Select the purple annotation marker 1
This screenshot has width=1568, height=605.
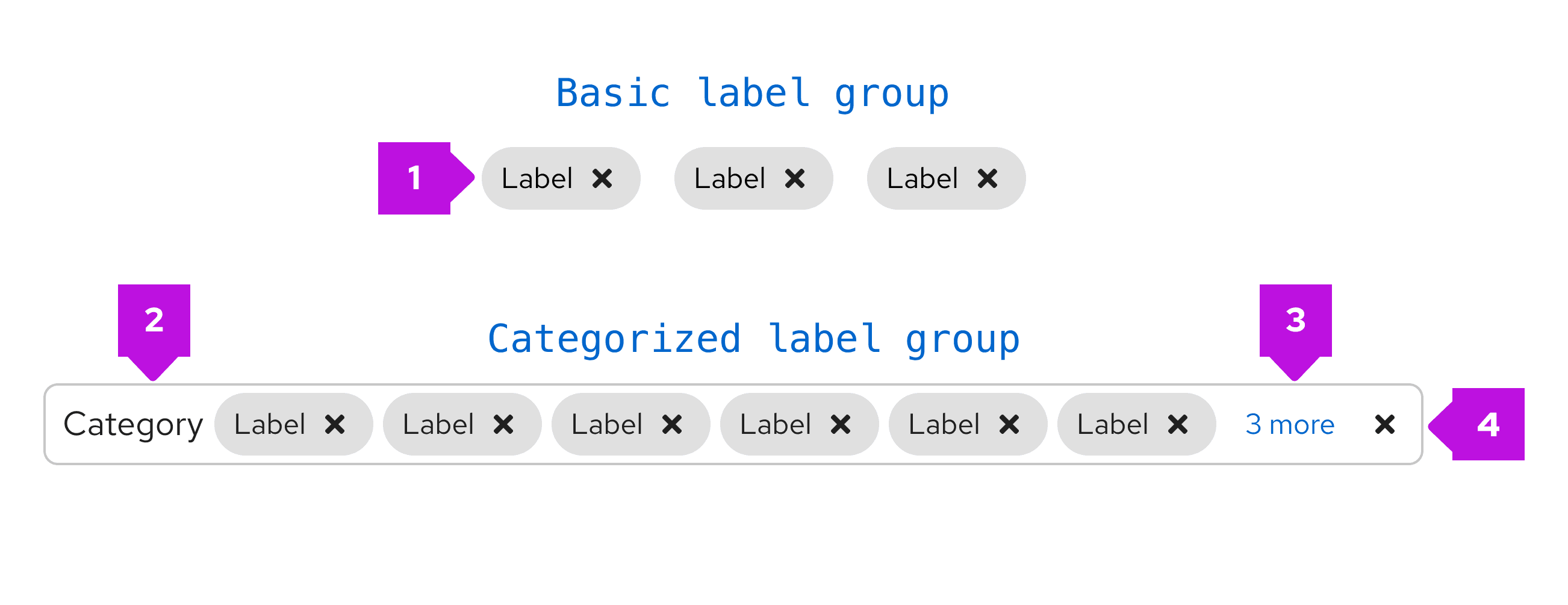coord(415,178)
